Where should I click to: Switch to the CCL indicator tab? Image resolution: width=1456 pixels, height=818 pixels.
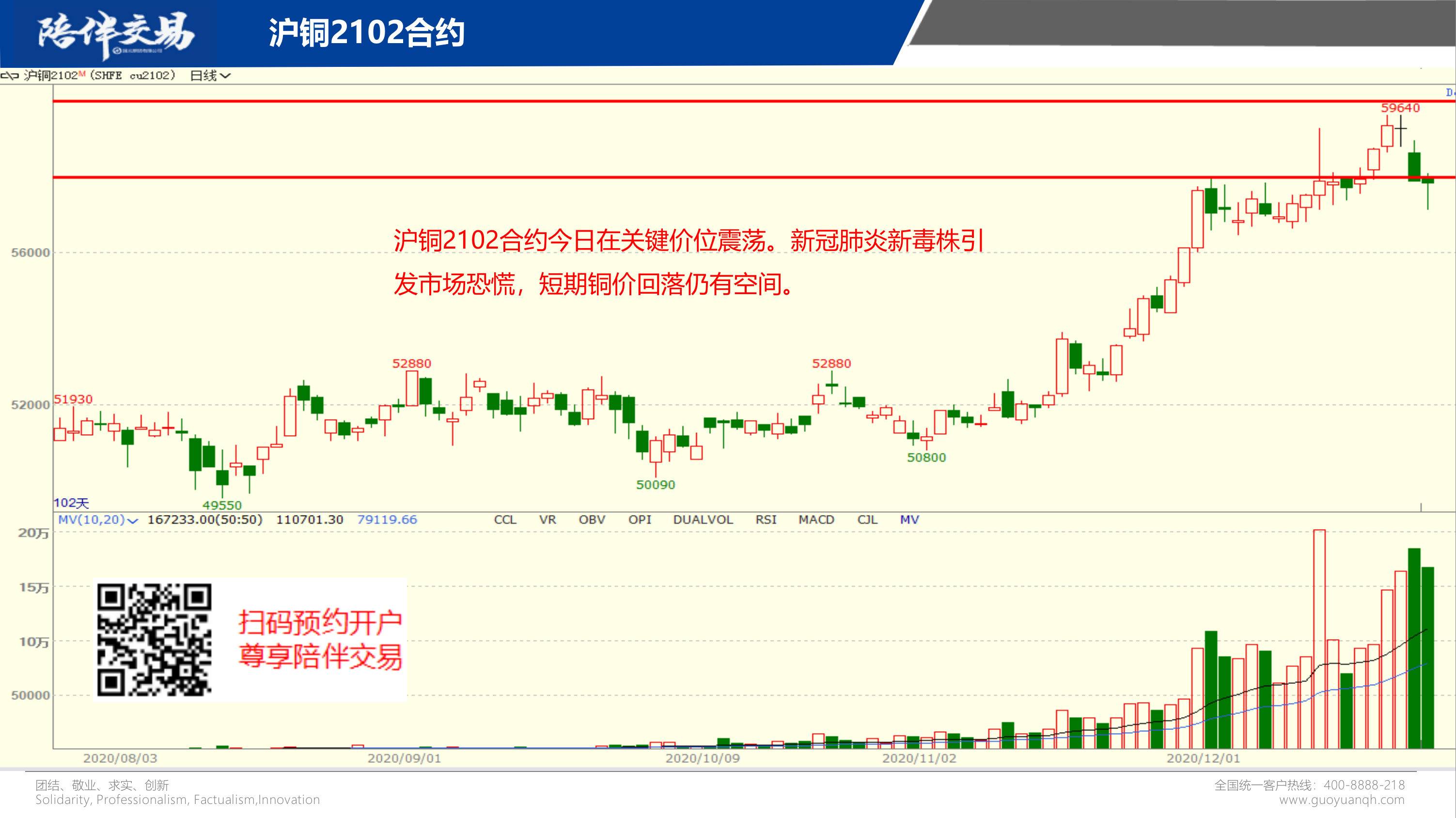pyautogui.click(x=505, y=519)
